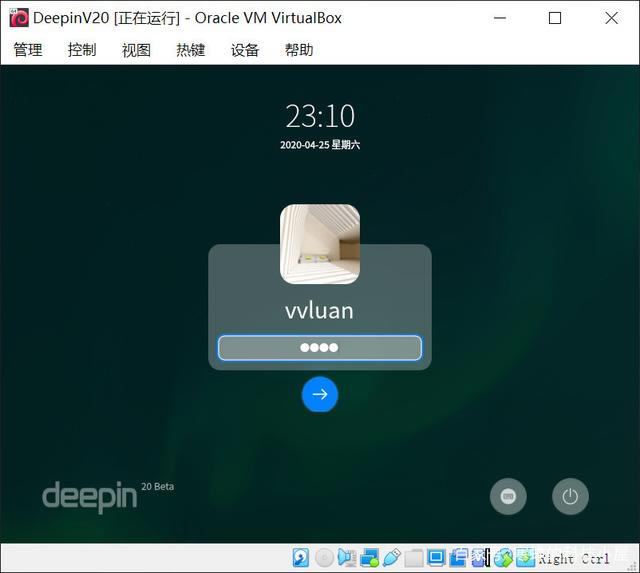Click the vvluan user avatar

pos(320,244)
